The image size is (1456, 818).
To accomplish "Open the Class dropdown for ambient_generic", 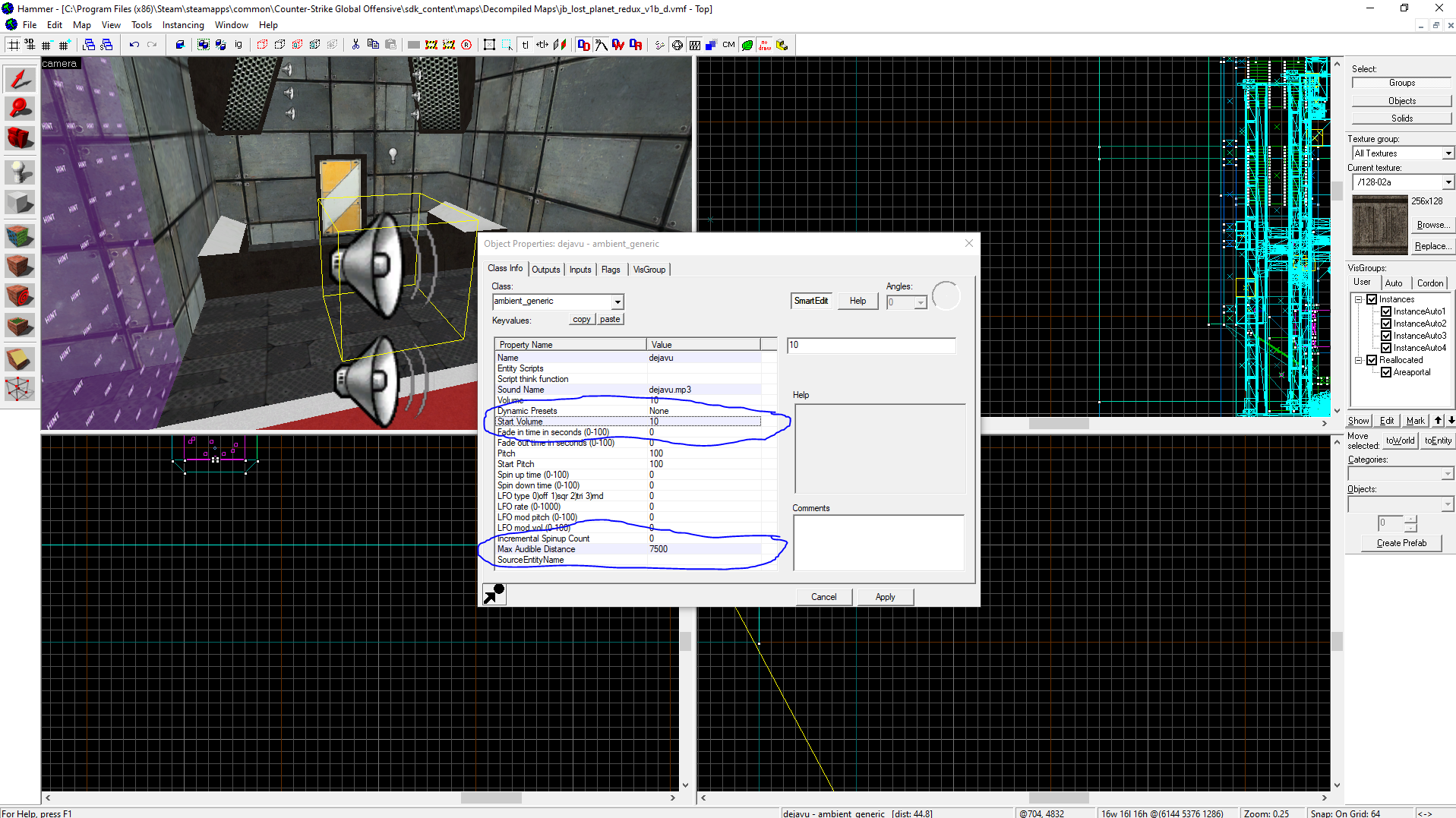I will pos(617,302).
